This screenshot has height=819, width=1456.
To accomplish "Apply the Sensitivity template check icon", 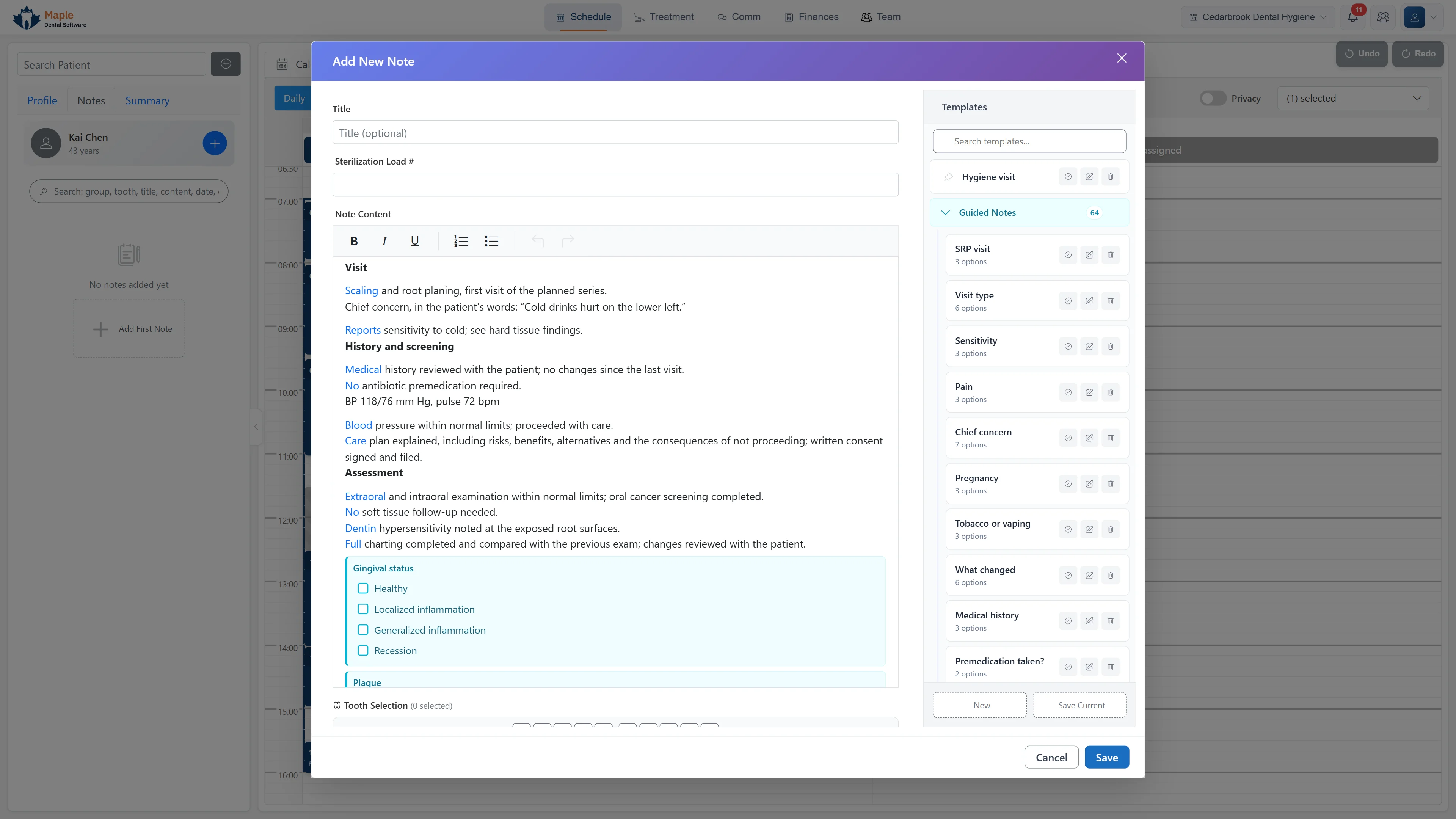I will pyautogui.click(x=1068, y=347).
